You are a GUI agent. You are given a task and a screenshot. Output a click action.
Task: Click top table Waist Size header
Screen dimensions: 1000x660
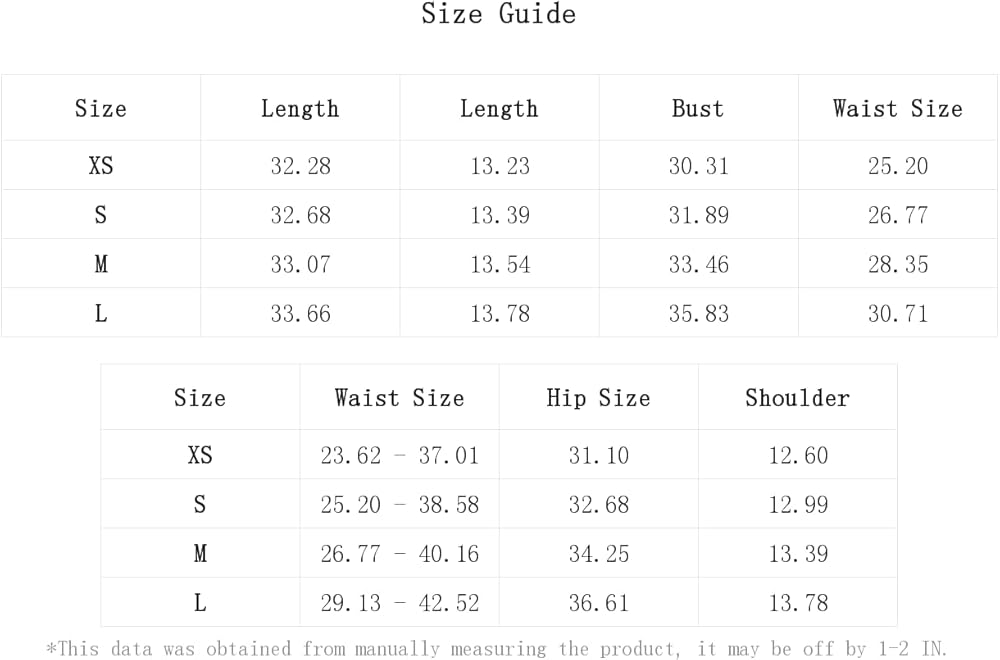click(x=897, y=108)
